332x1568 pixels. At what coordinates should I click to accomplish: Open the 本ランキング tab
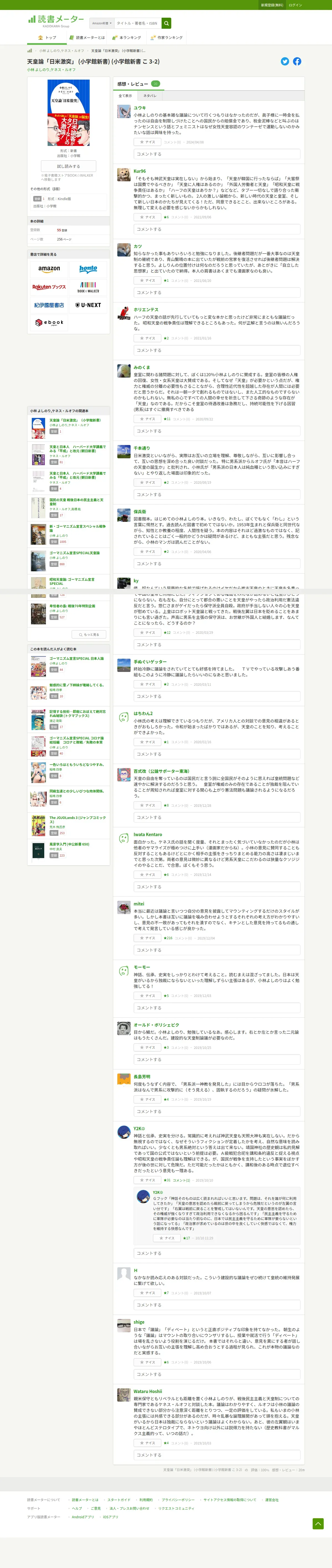tap(127, 38)
